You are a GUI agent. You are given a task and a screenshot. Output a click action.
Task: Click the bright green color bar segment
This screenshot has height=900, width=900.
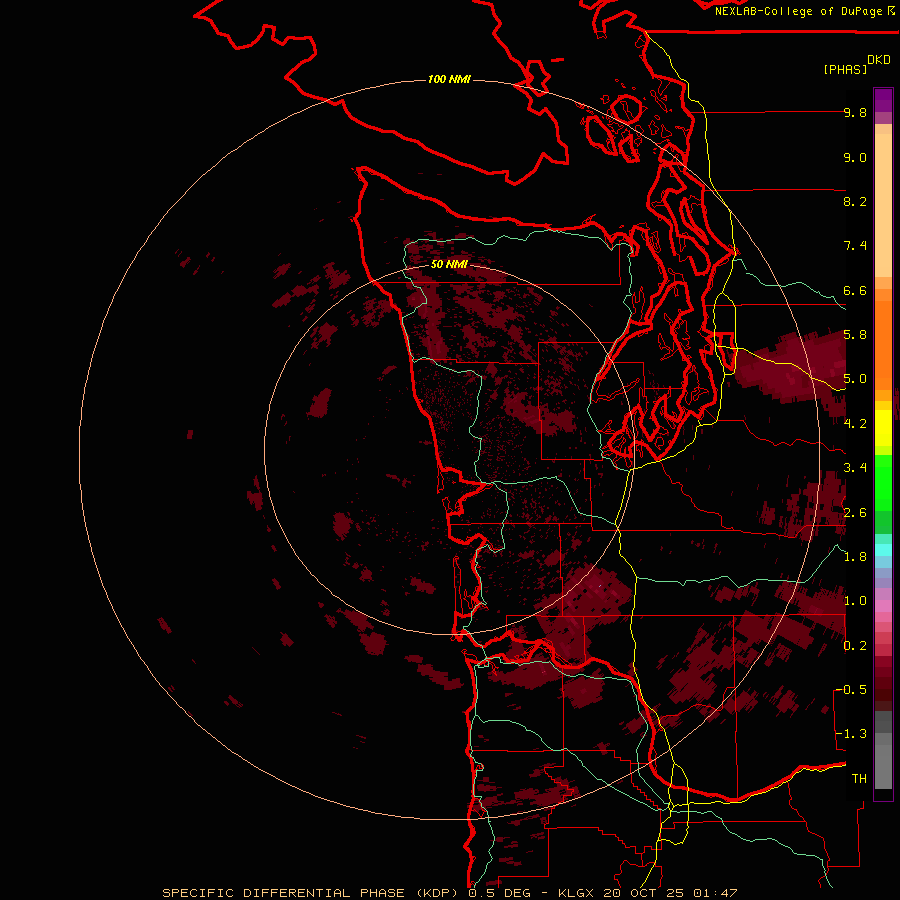(883, 484)
